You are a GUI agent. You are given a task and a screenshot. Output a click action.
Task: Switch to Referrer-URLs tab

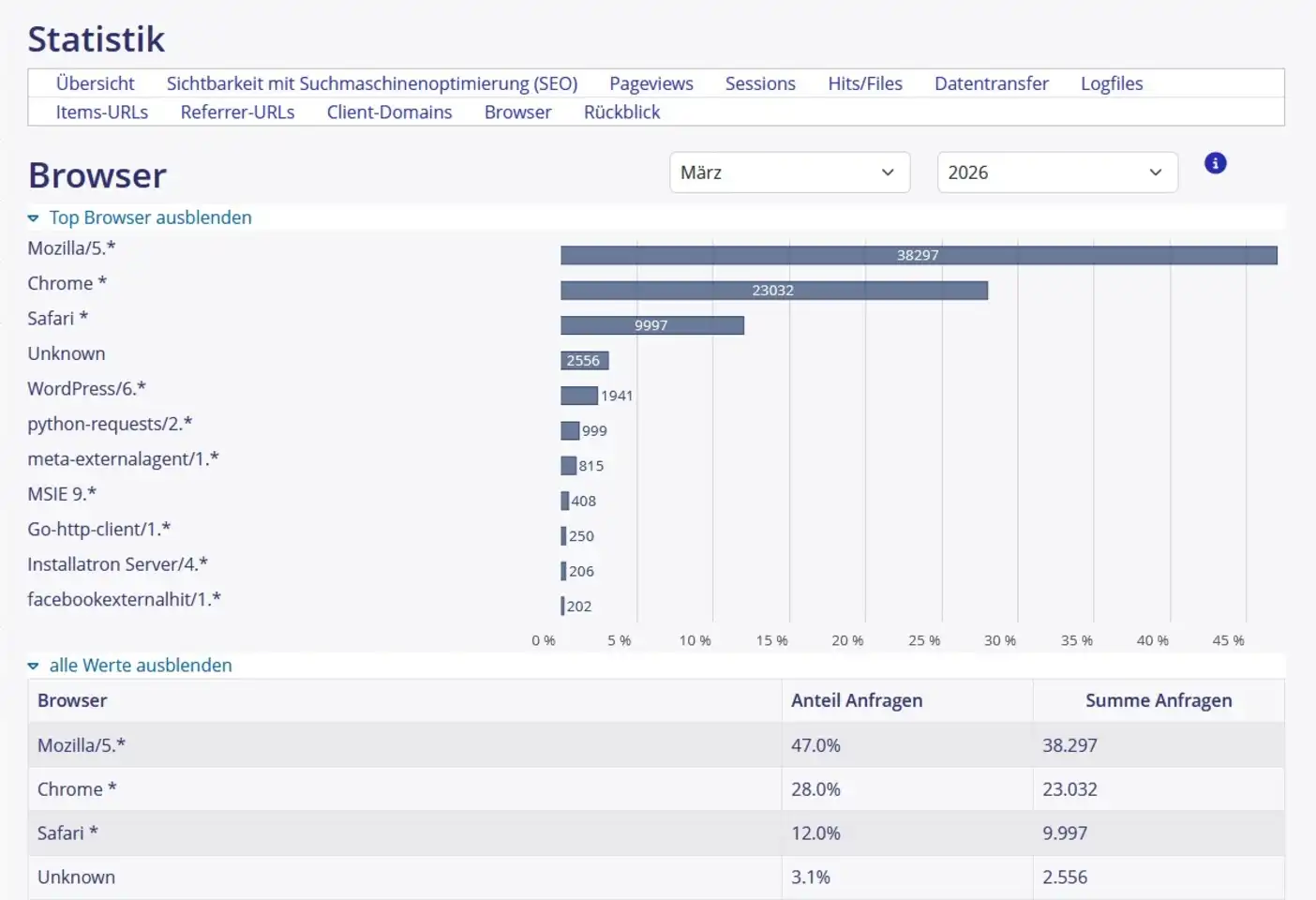click(x=237, y=112)
